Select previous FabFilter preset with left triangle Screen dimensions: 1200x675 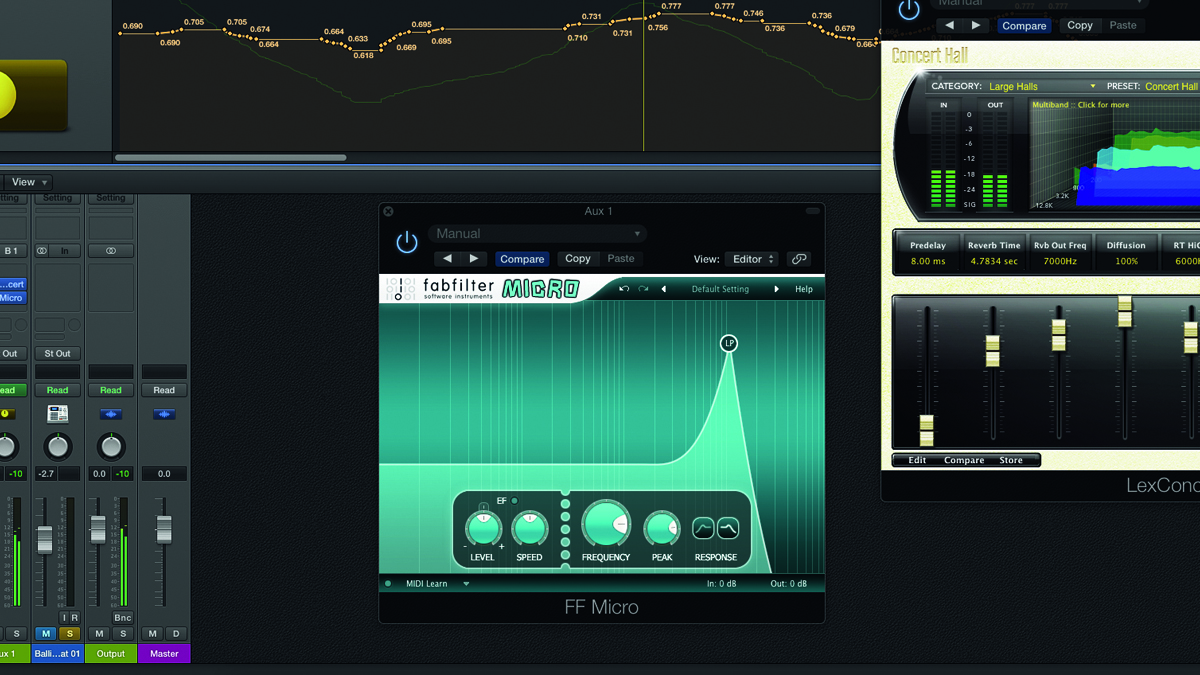click(664, 289)
